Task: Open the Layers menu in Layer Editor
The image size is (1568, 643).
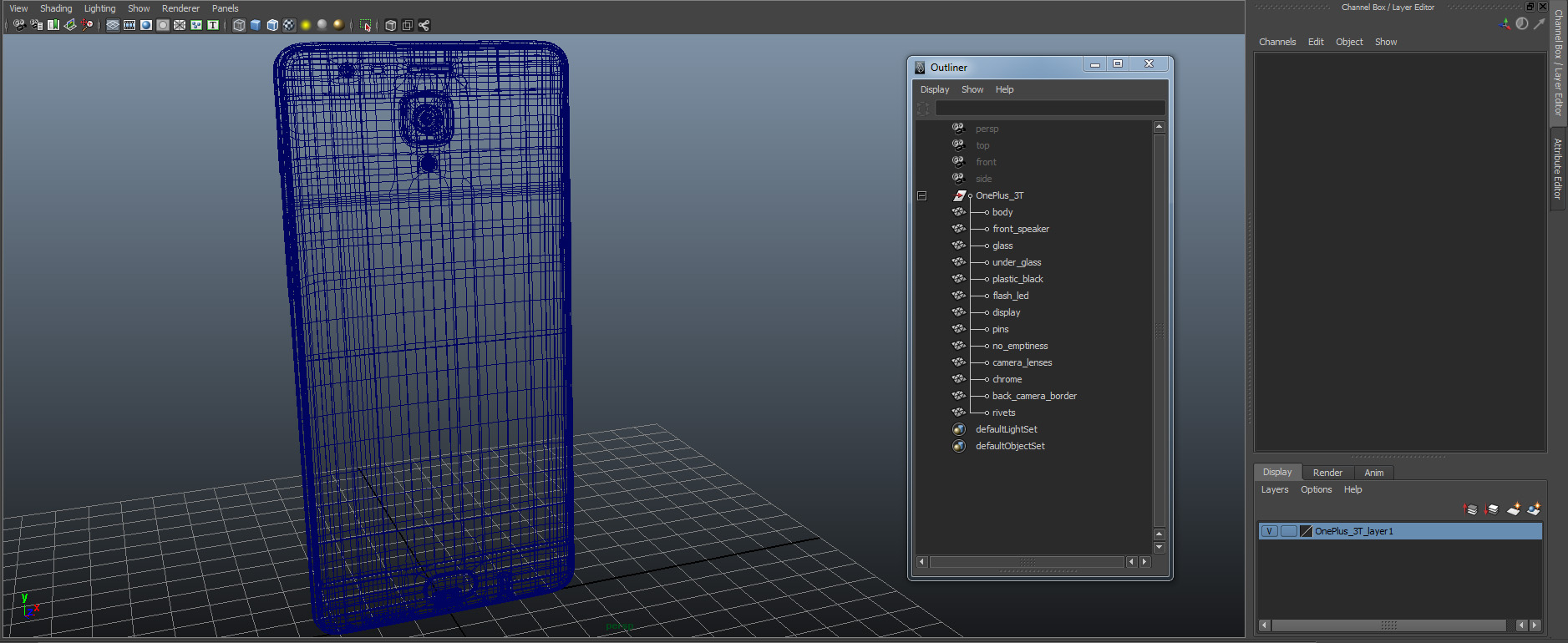Action: click(x=1275, y=489)
